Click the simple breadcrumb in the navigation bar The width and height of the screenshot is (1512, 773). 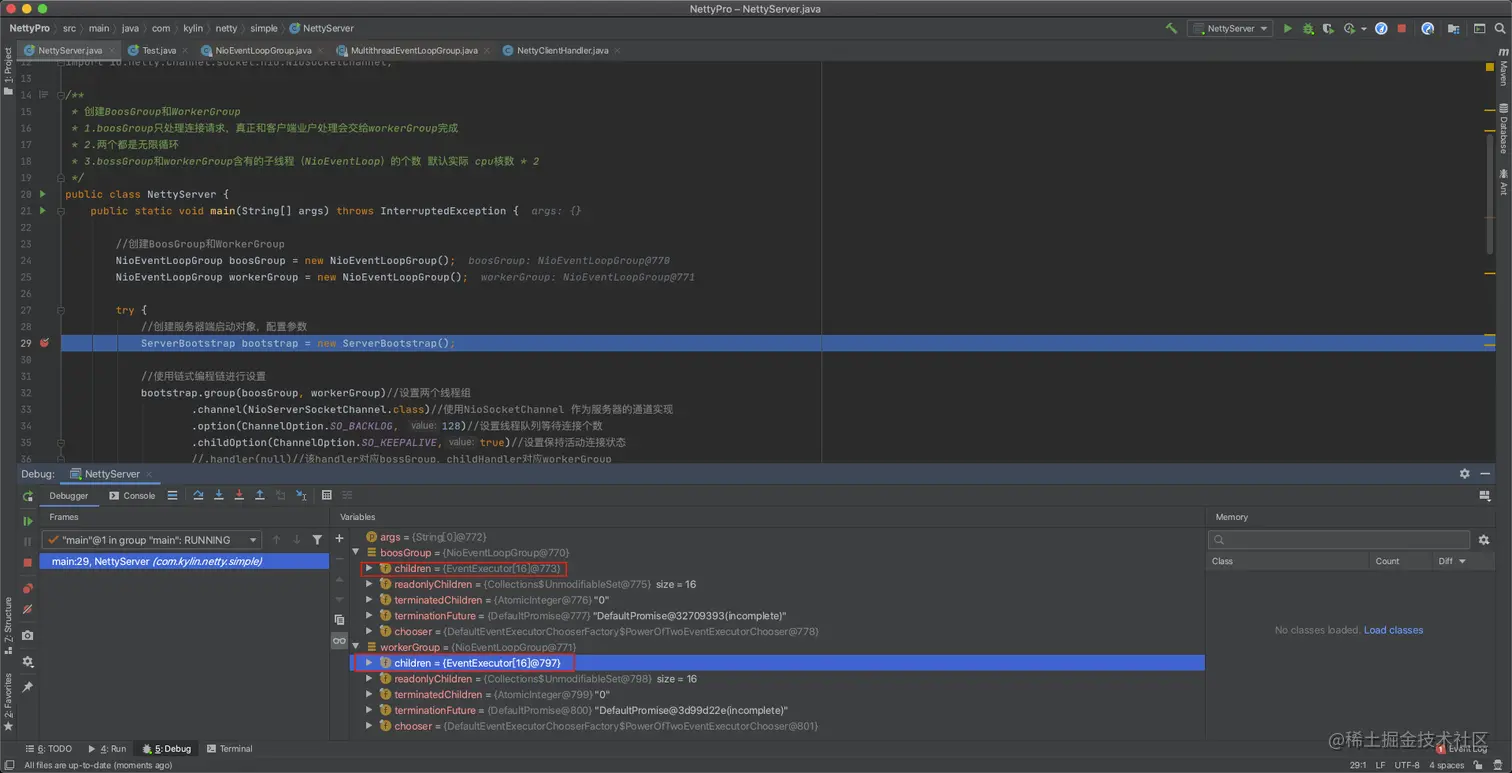tap(264, 28)
